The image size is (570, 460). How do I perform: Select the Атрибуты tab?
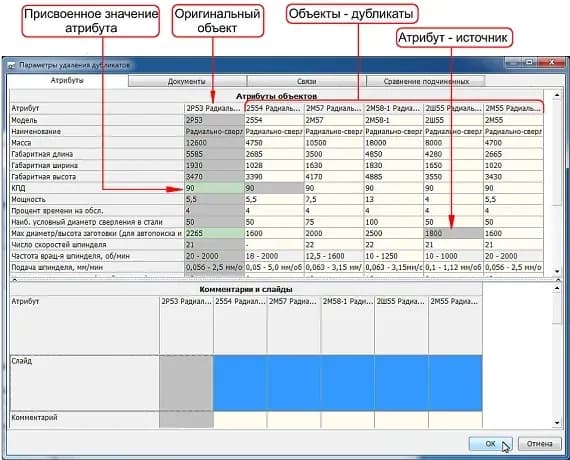click(67, 80)
